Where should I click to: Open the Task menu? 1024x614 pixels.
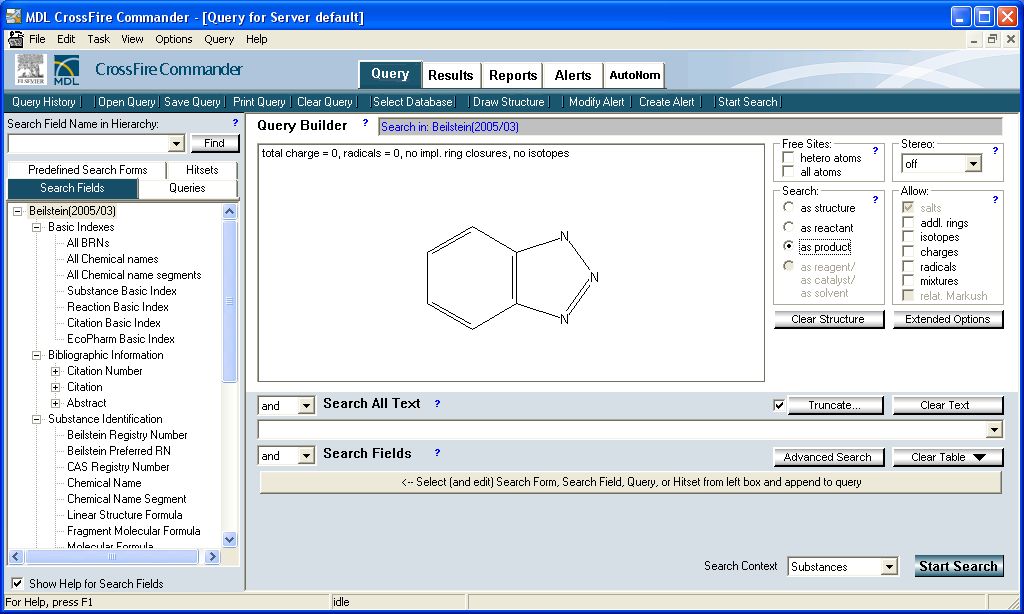tap(99, 39)
